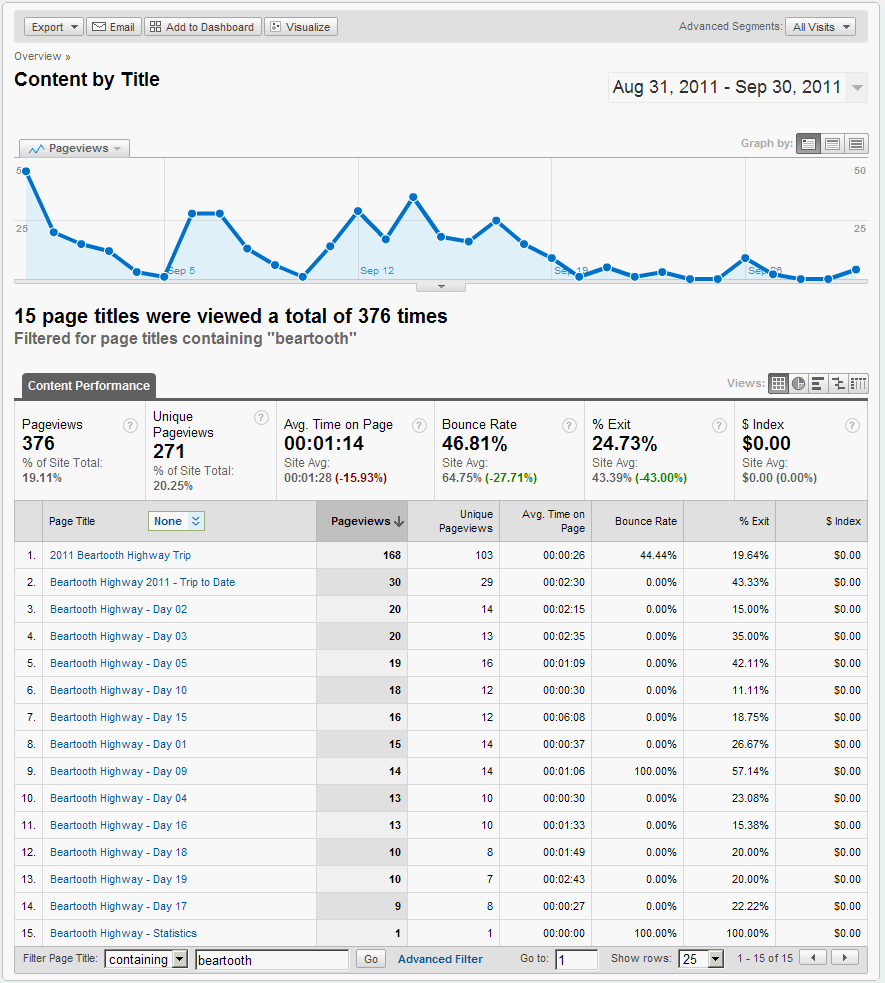Viewport: 885px width, 983px height.
Task: Open Beartooth Highway - Day 19 link
Action: tap(118, 879)
